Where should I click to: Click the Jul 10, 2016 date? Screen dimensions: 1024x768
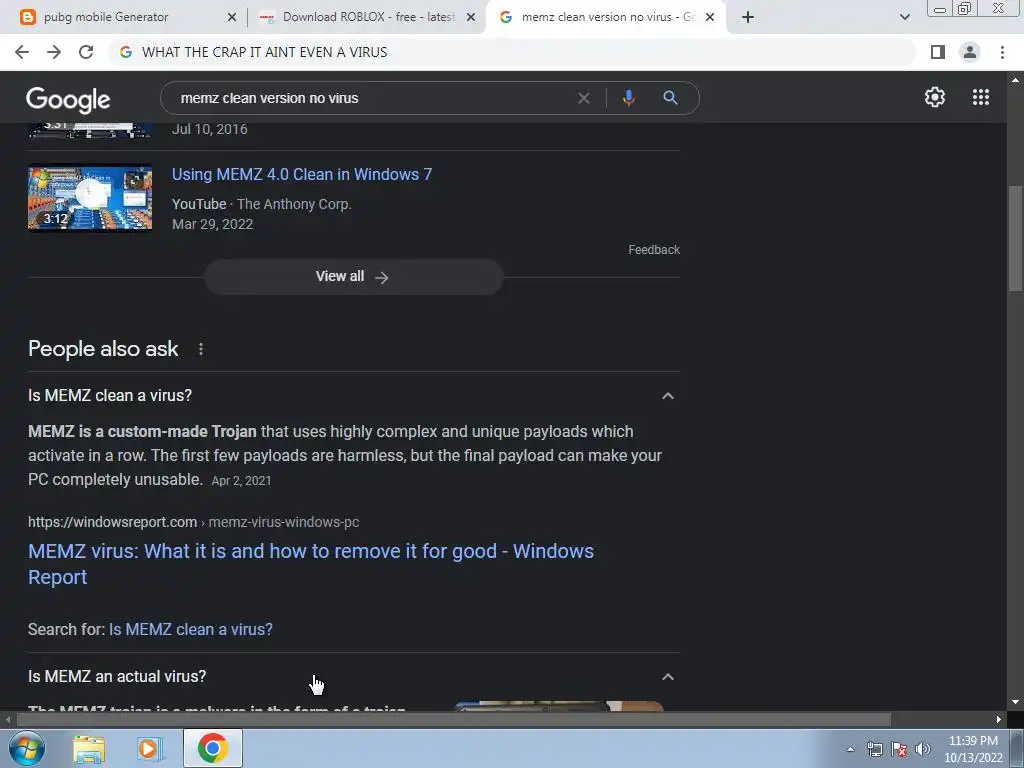pos(210,129)
